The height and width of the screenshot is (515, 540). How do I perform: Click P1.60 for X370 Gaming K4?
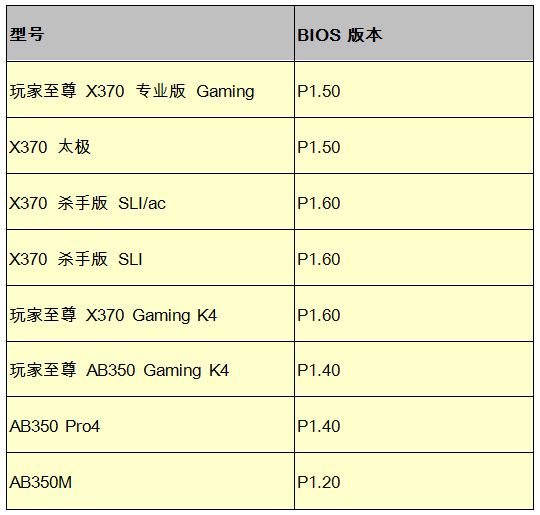(319, 315)
